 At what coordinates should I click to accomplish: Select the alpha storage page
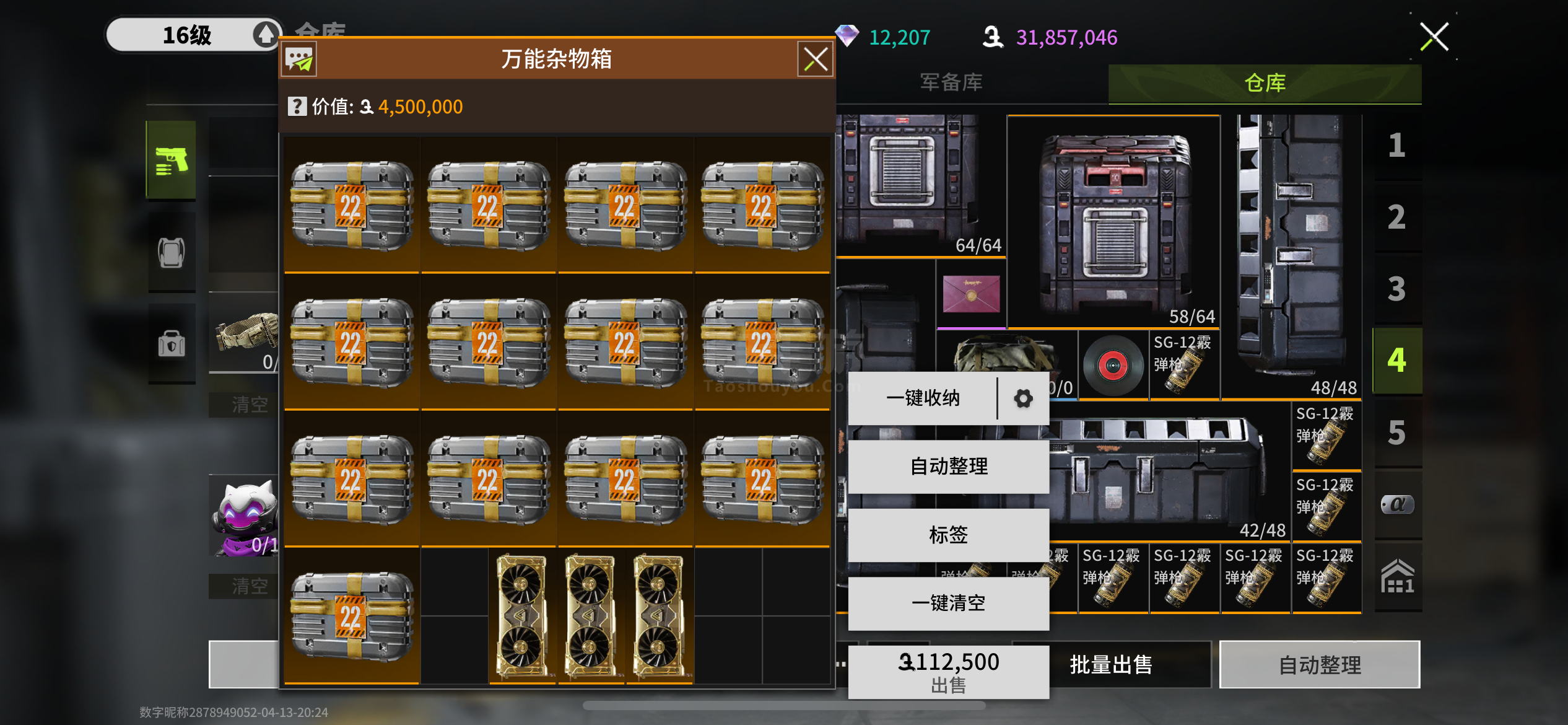tap(1398, 504)
